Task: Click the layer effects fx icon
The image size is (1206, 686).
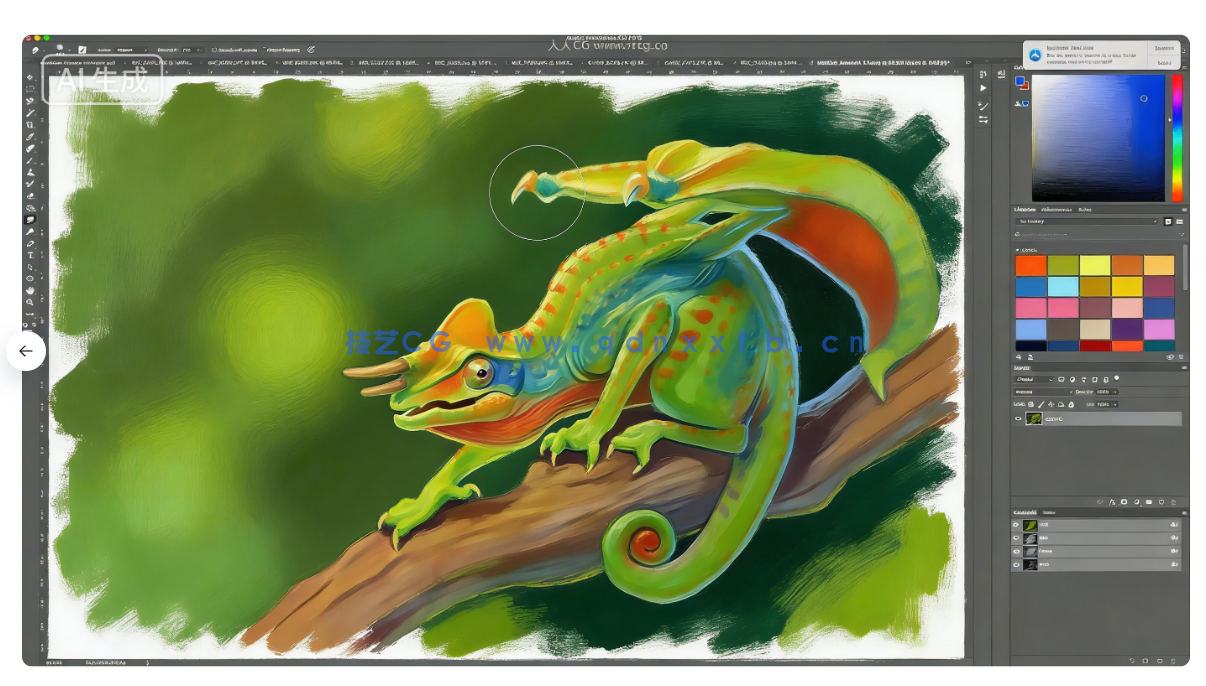Action: coord(1111,501)
